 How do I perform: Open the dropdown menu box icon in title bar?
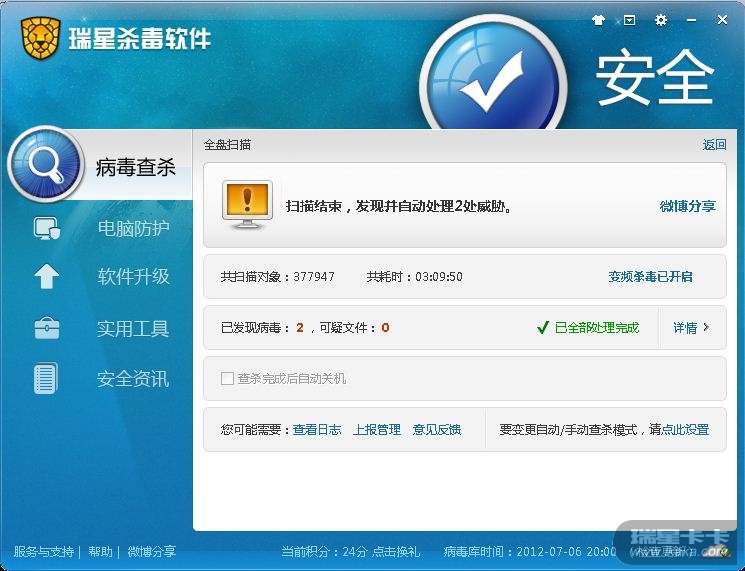pos(629,20)
